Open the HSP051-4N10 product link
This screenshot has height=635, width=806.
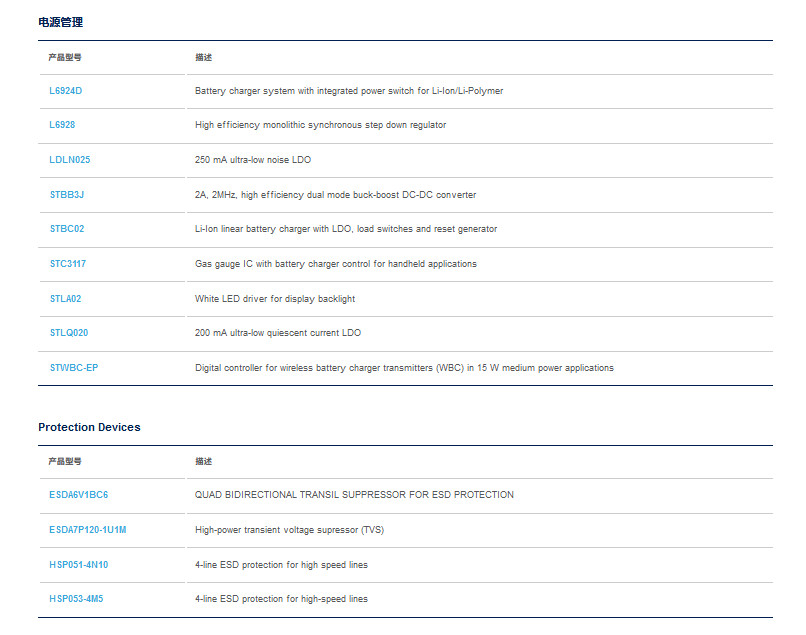coord(79,565)
